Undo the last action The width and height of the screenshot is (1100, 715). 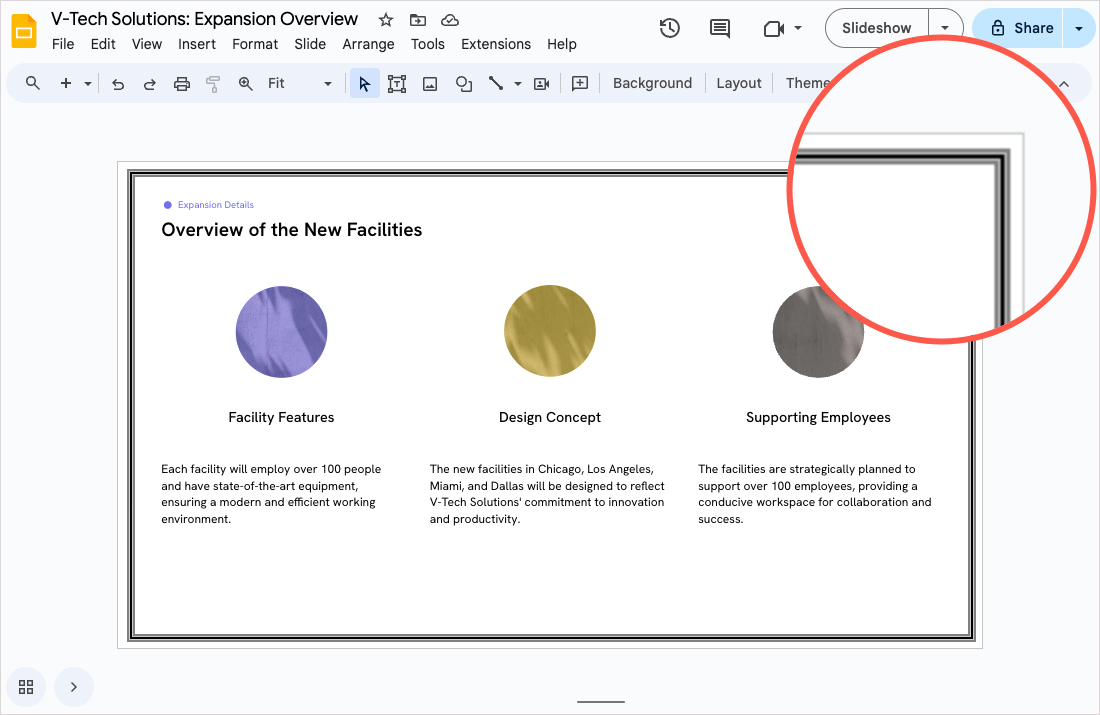(118, 84)
